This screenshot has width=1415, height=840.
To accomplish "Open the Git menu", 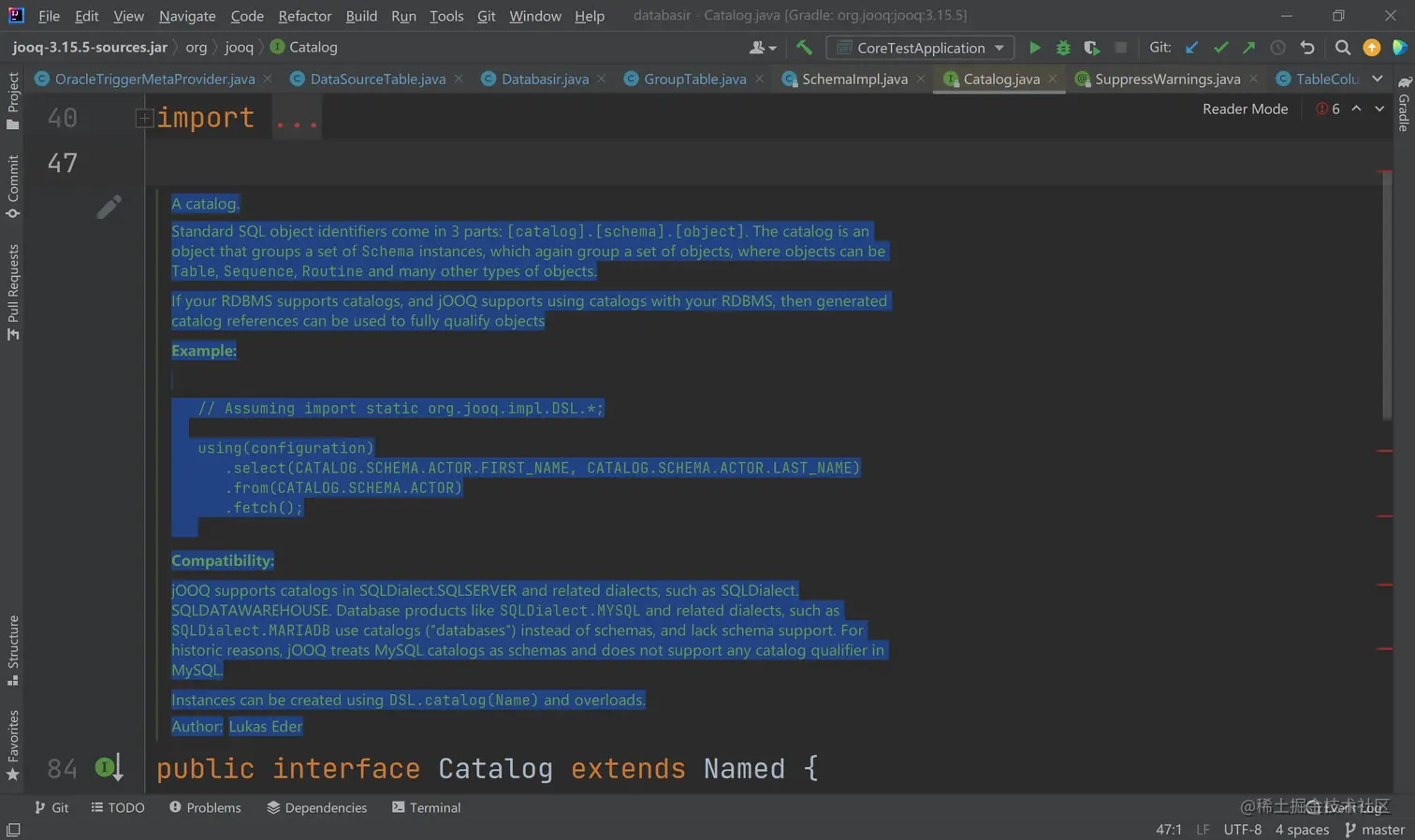I will 486,16.
